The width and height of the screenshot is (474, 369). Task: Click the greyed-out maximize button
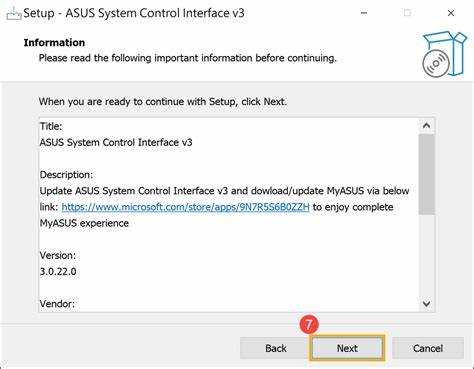pos(407,13)
